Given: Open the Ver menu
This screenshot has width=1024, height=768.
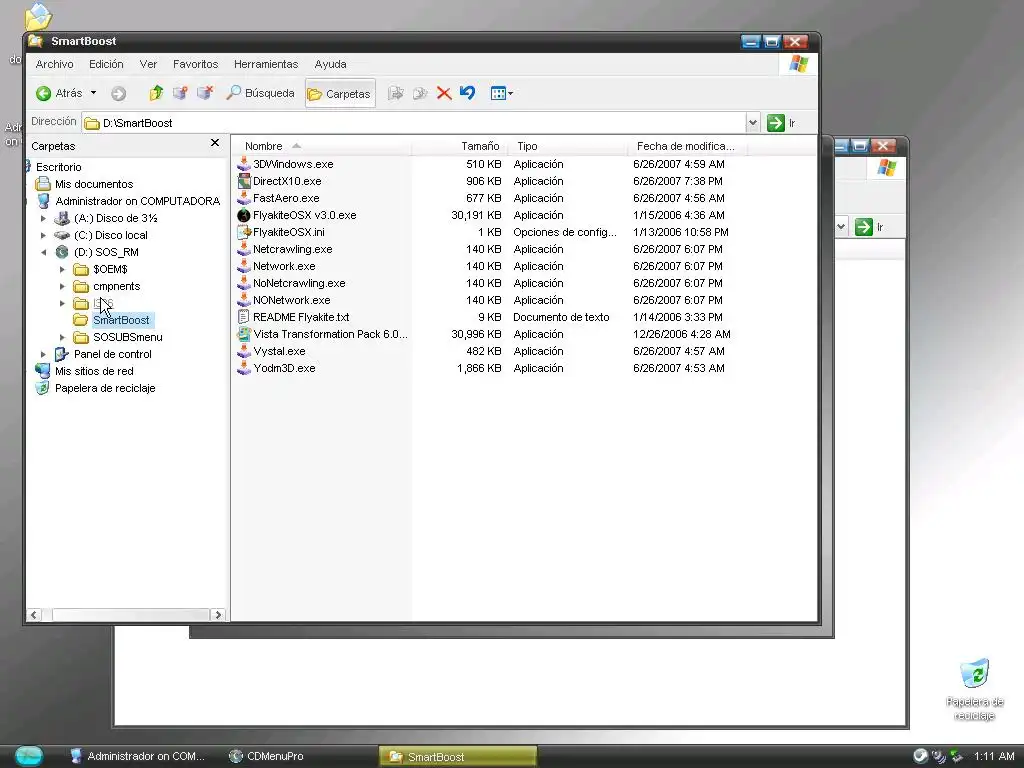Looking at the screenshot, I should (x=148, y=64).
